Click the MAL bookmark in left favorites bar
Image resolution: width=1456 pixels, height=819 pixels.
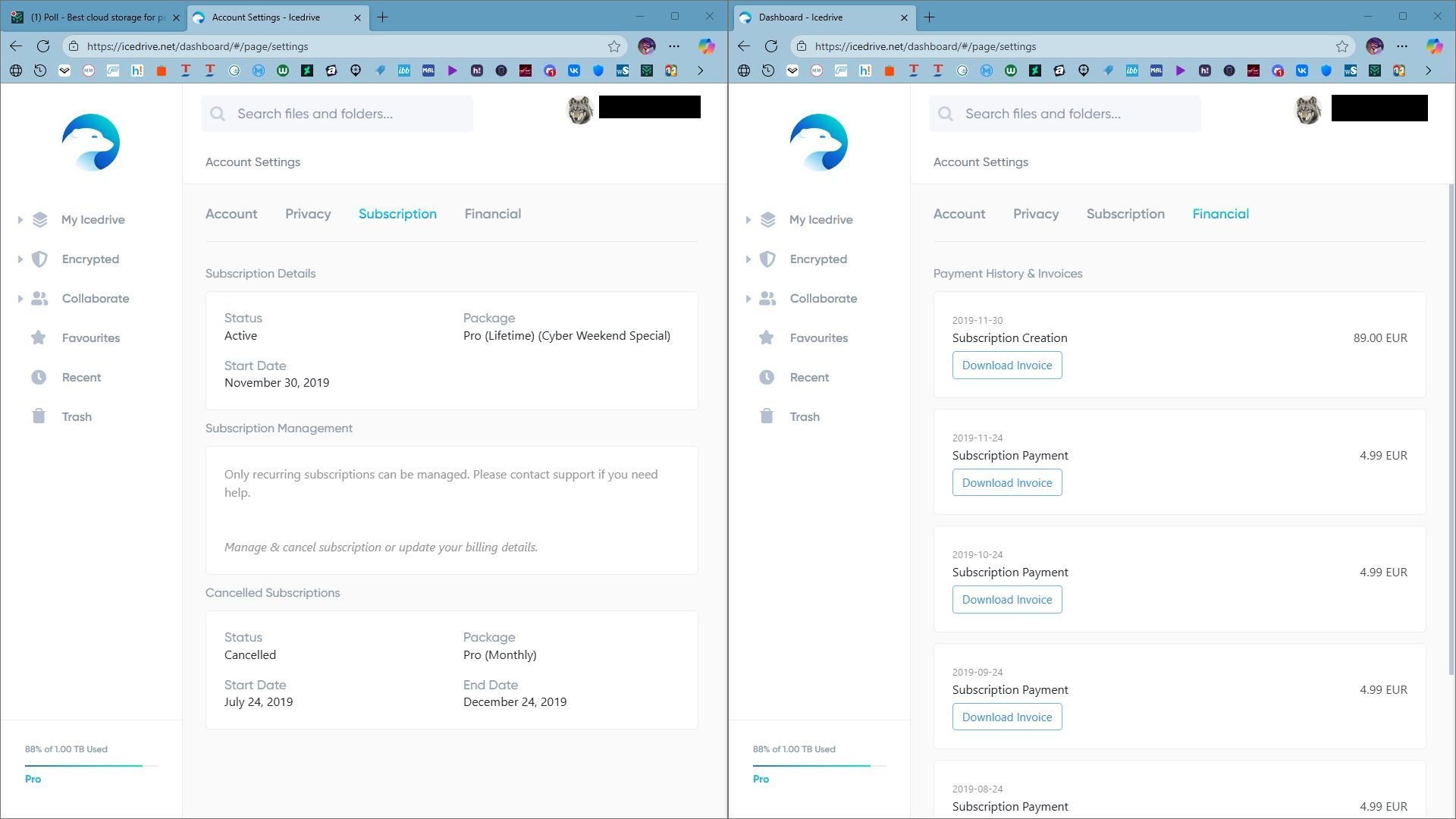tap(428, 71)
